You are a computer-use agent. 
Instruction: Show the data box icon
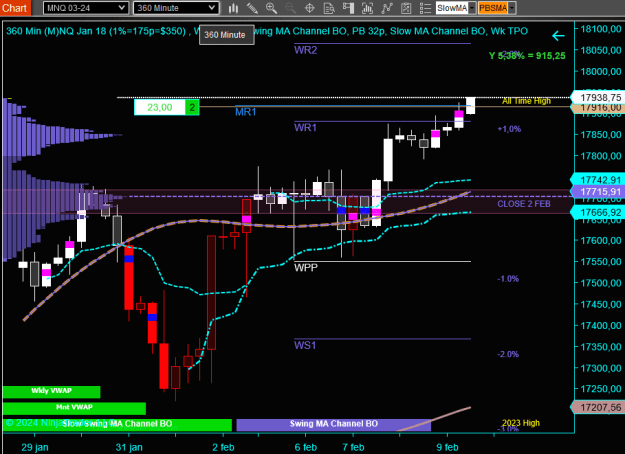(x=329, y=8)
